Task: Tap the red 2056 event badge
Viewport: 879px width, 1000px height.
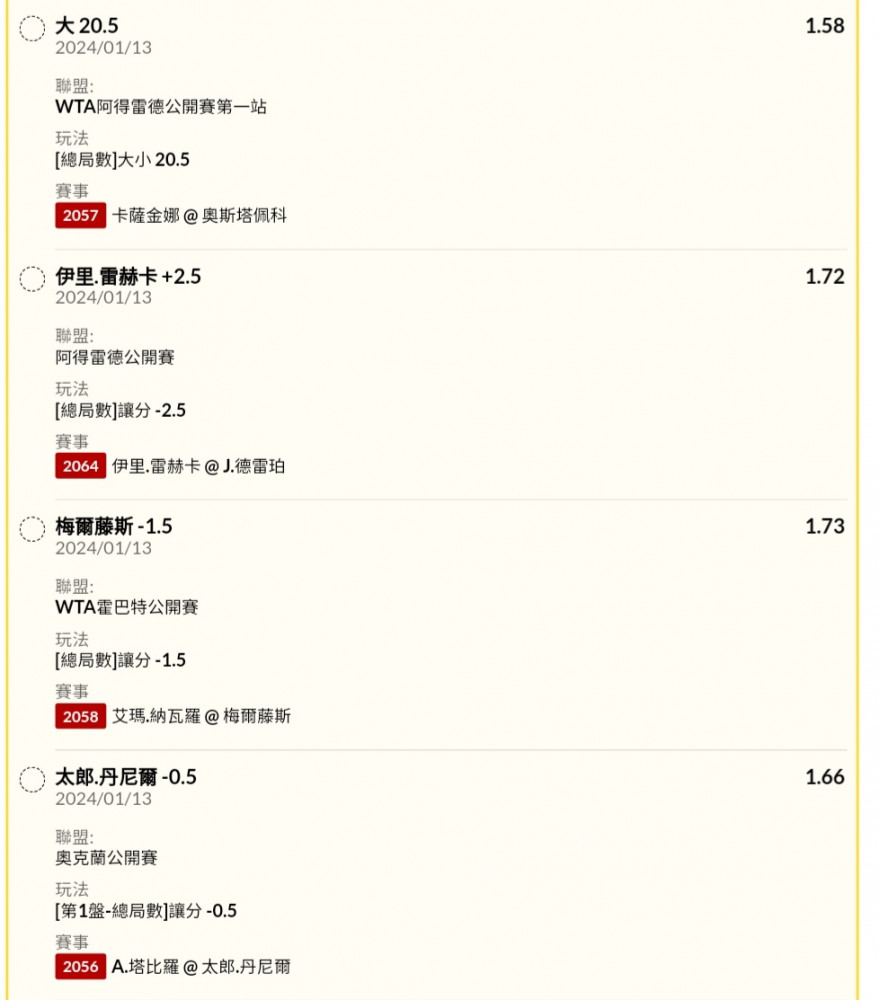Action: 80,966
